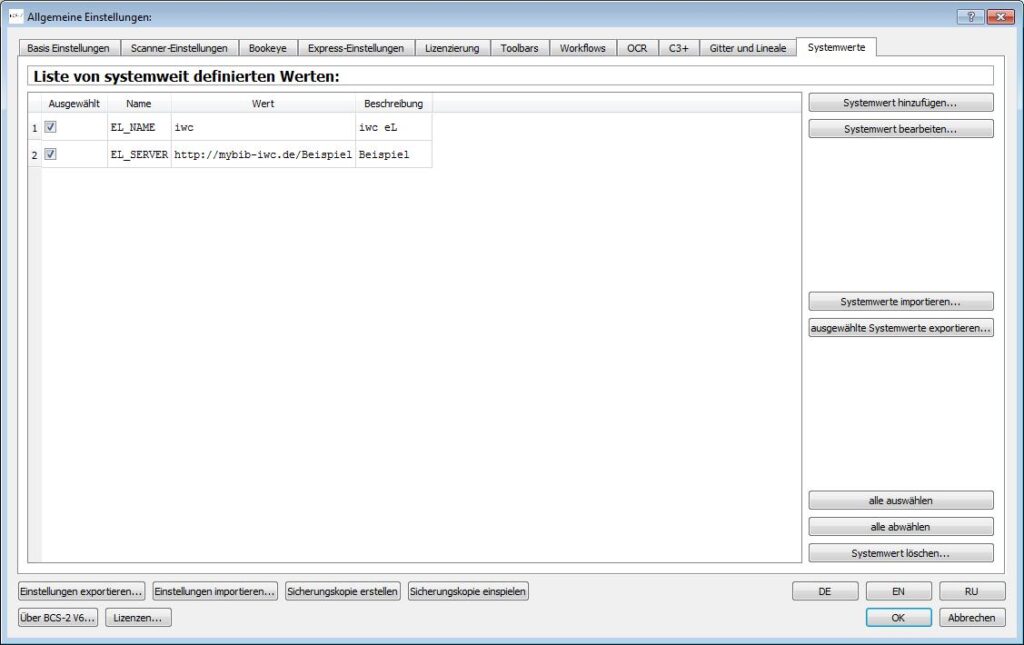Open the Scanner-Einstellungen tab
1024x645 pixels.
pyautogui.click(x=179, y=48)
